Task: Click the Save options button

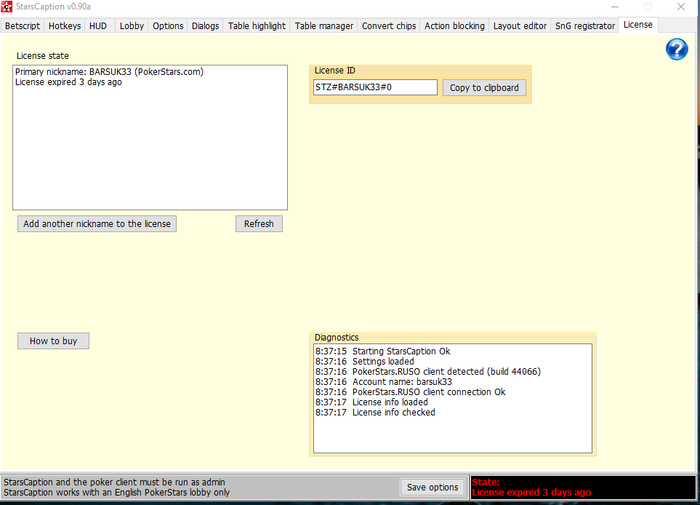Action: coord(433,487)
